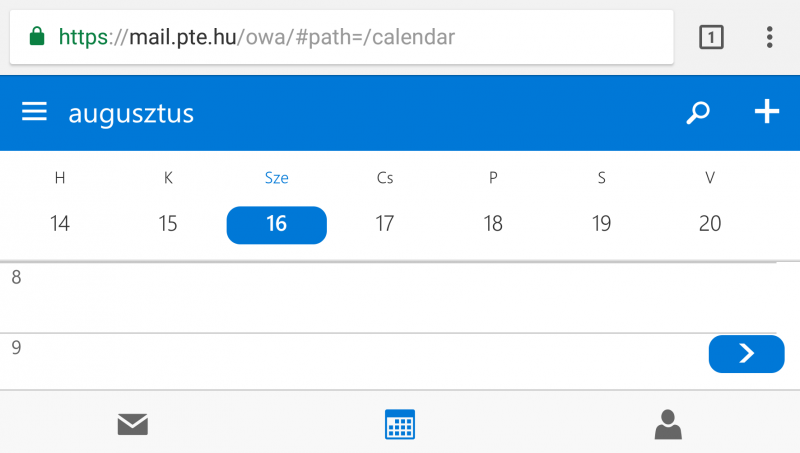
Task: Select Monday 14 in week strip
Action: [x=60, y=223]
